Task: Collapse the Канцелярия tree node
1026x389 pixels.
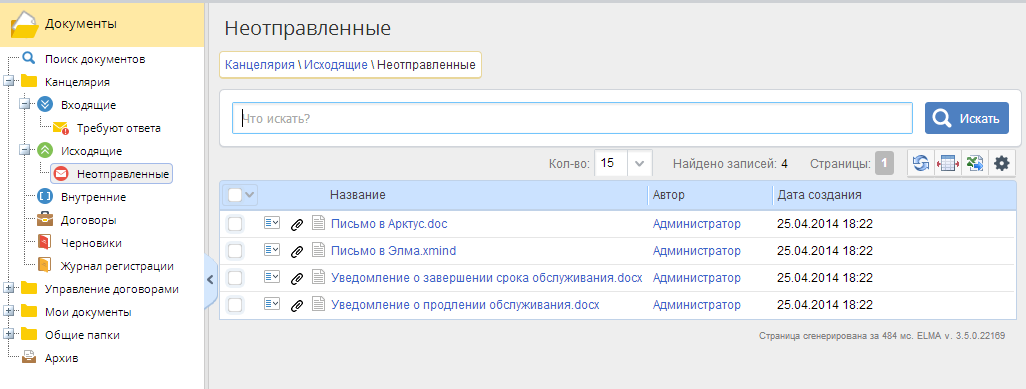Action: pyautogui.click(x=9, y=81)
